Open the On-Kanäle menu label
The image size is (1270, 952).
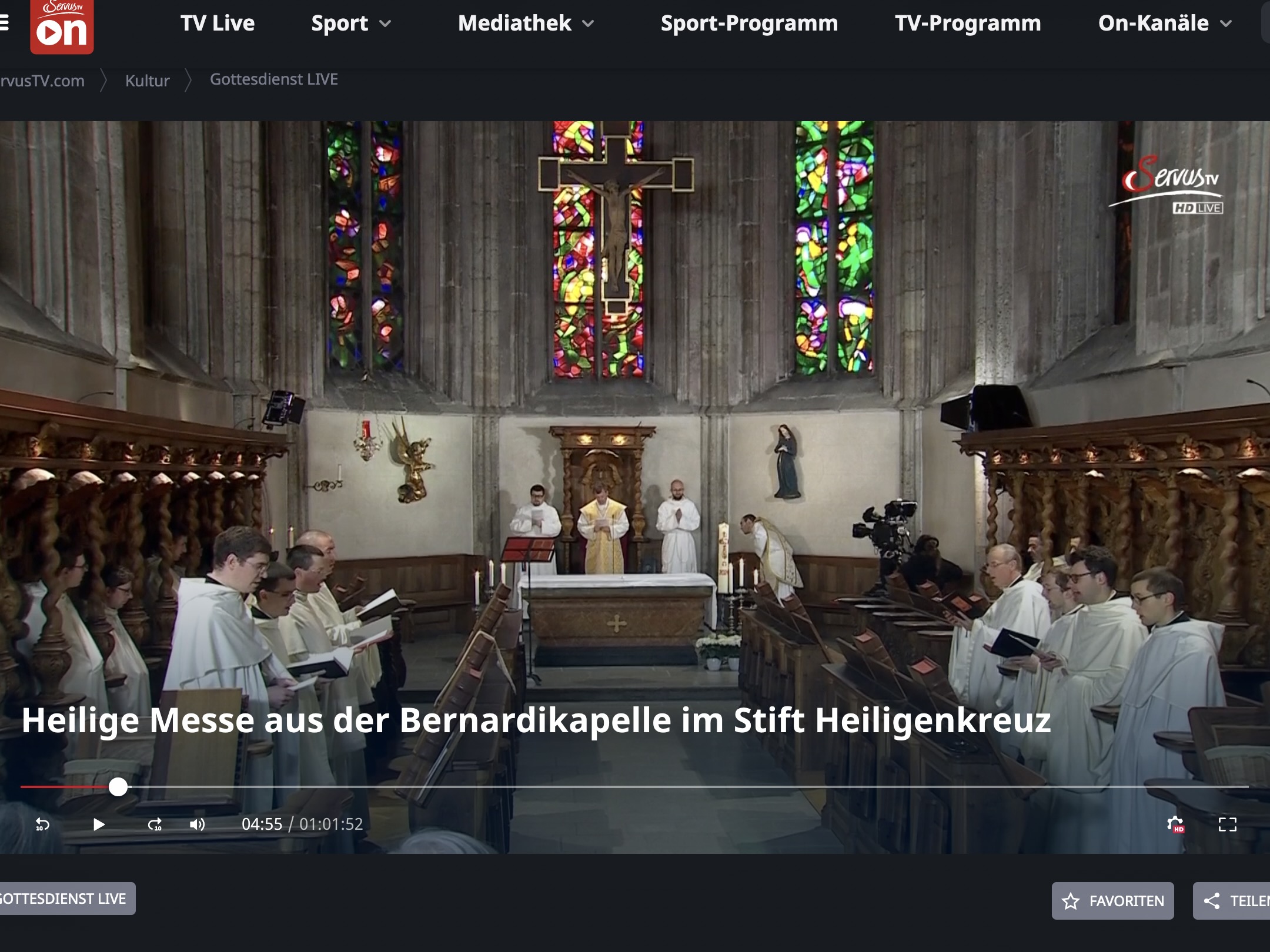[1153, 24]
